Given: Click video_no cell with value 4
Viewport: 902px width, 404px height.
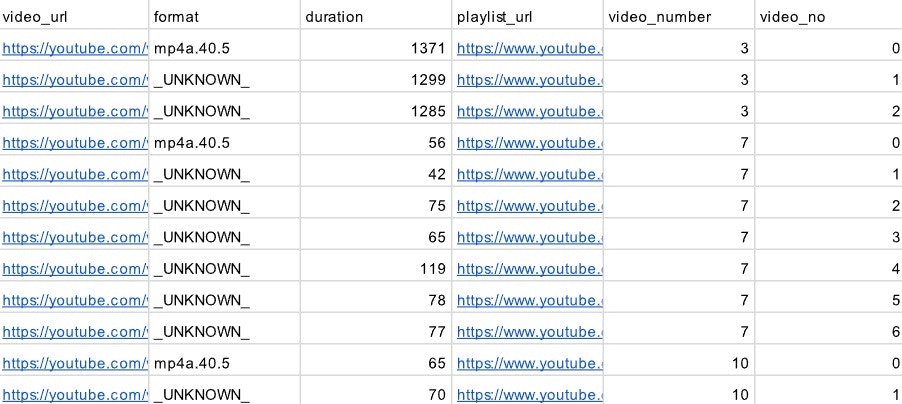Looking at the screenshot, I should pos(828,269).
